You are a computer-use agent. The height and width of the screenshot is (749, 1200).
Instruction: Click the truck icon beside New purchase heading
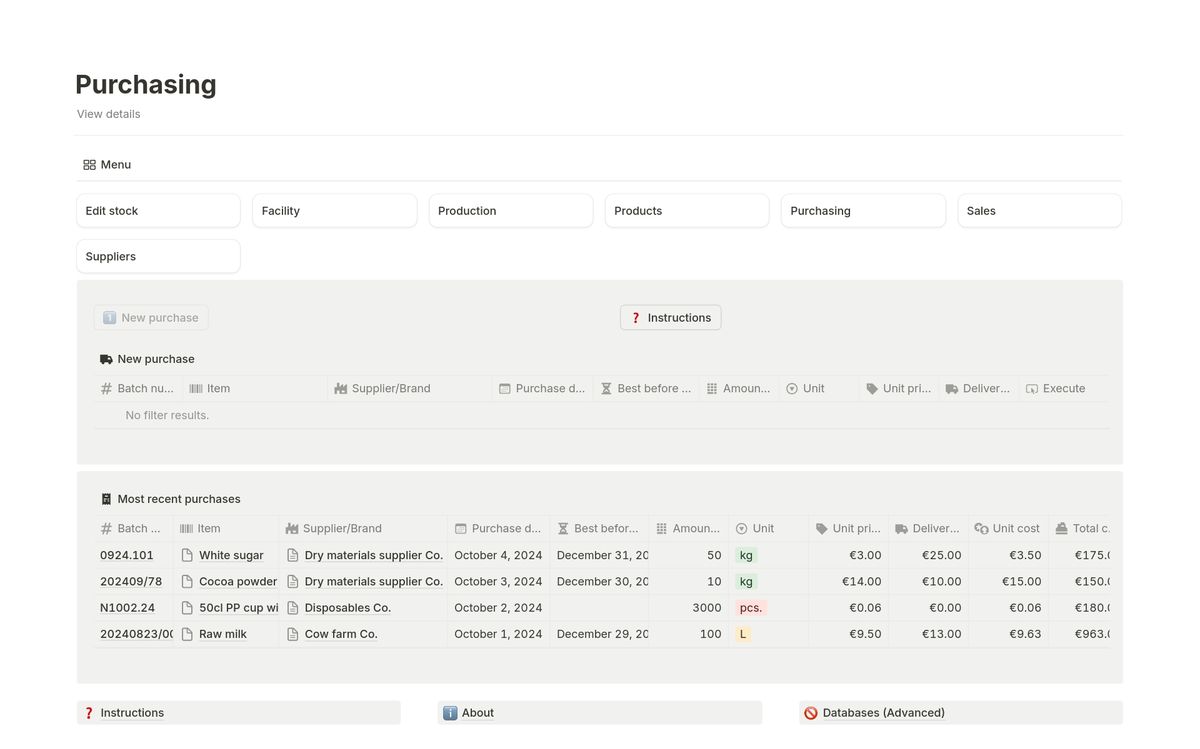[106, 359]
